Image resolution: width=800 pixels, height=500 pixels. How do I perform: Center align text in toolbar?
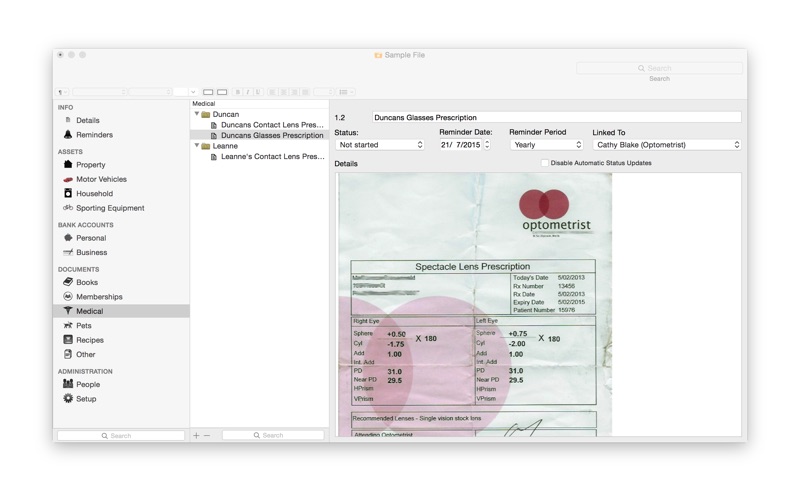(284, 92)
